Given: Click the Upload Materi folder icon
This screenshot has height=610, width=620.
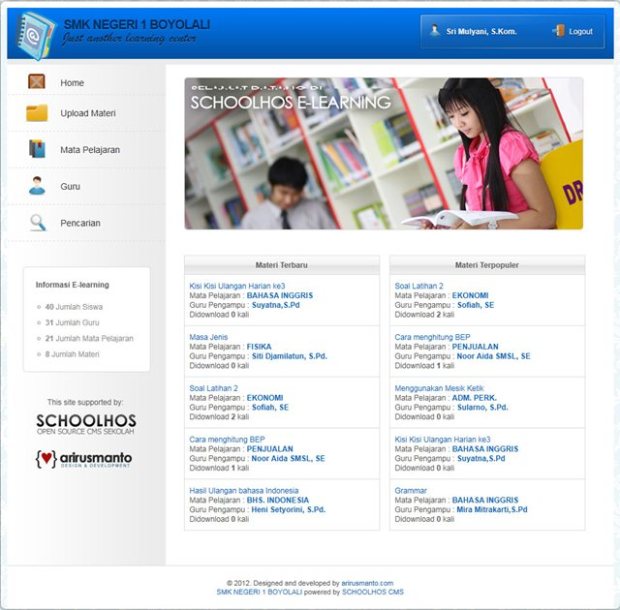Looking at the screenshot, I should [x=37, y=113].
